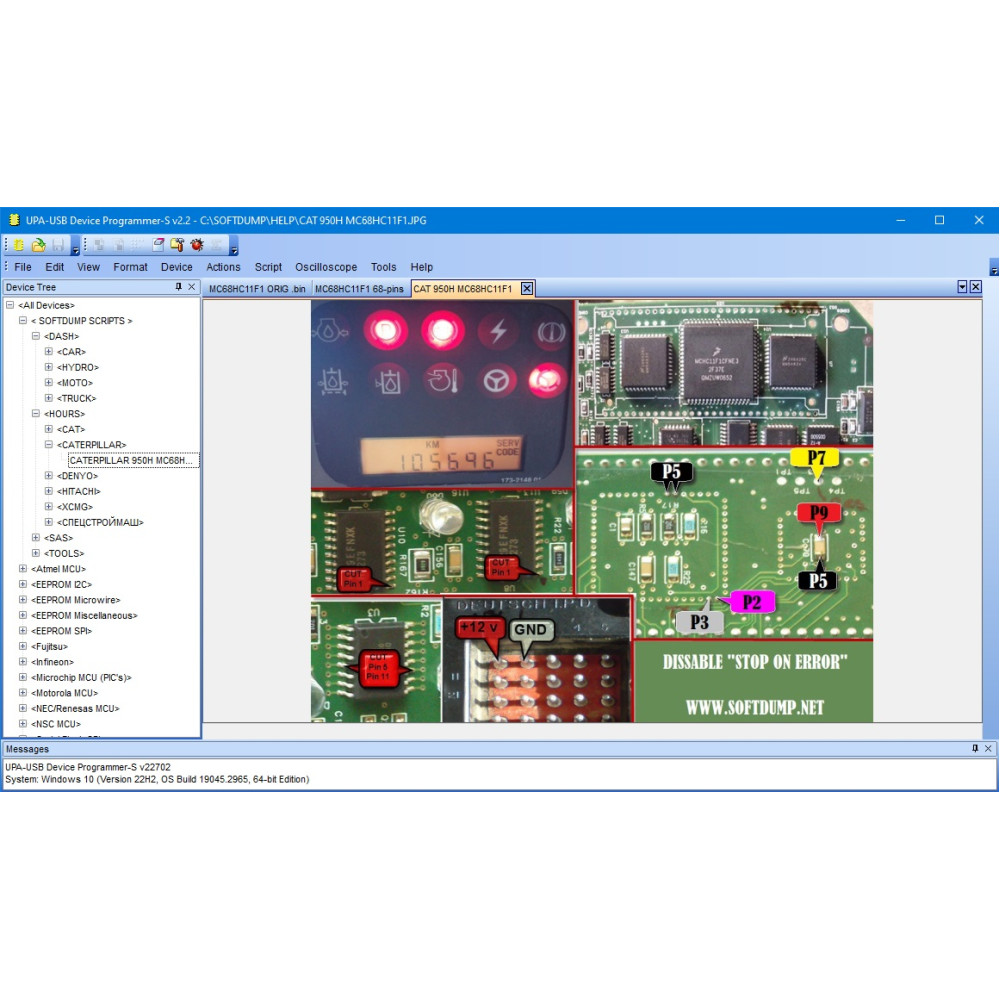Select the <EEPROM SPI> tree label
This screenshot has width=1000, height=1000.
(61, 631)
